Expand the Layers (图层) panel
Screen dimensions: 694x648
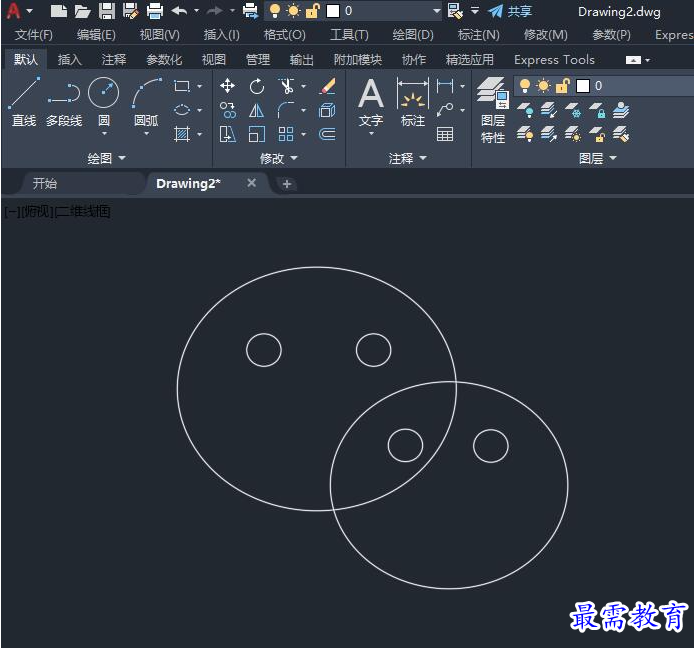598,158
